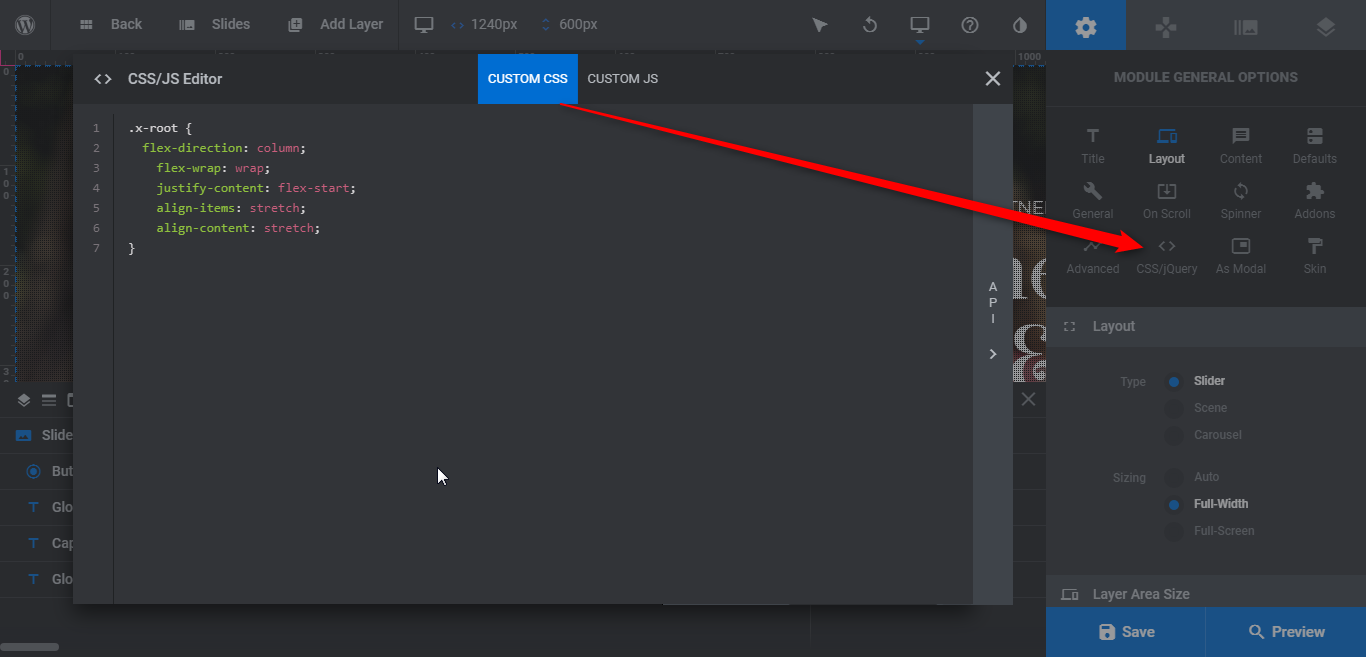Select the pointer selection tool
The height and width of the screenshot is (657, 1366).
pos(820,25)
